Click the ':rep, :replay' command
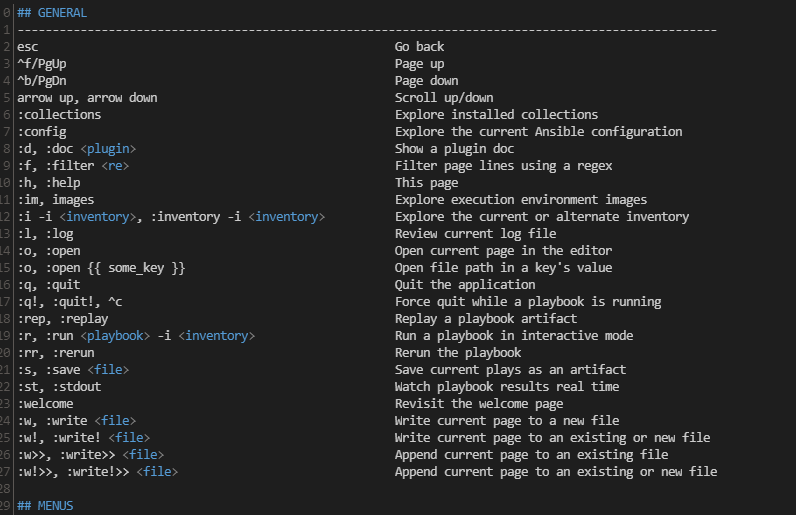 coord(62,319)
